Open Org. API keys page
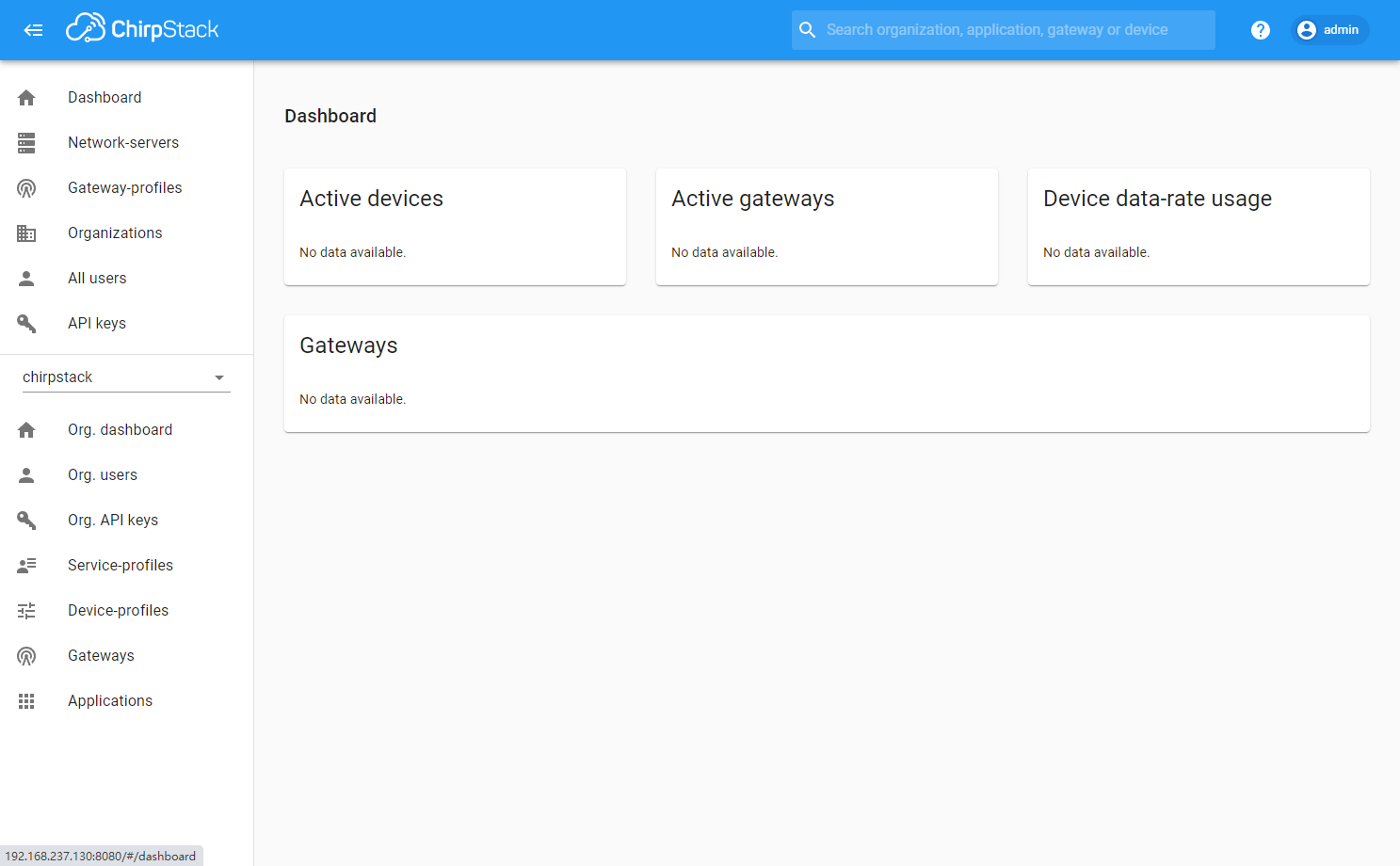 pos(113,521)
